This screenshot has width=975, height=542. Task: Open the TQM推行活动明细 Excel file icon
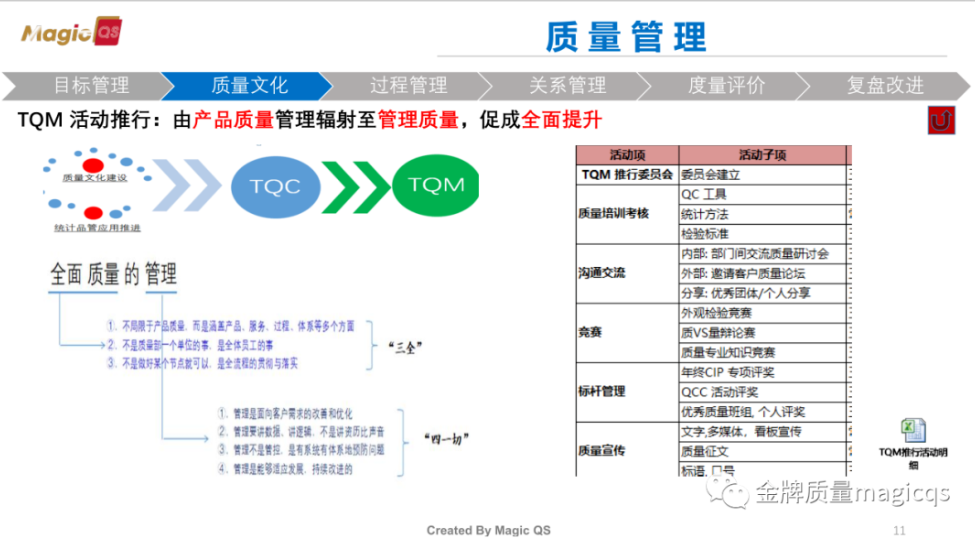coord(913,444)
